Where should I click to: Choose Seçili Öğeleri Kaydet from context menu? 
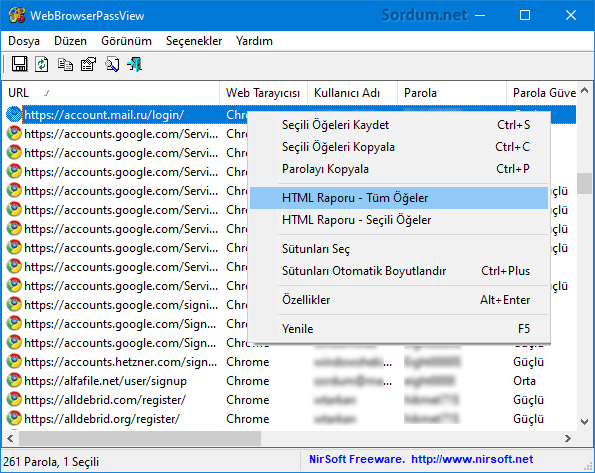[399, 125]
